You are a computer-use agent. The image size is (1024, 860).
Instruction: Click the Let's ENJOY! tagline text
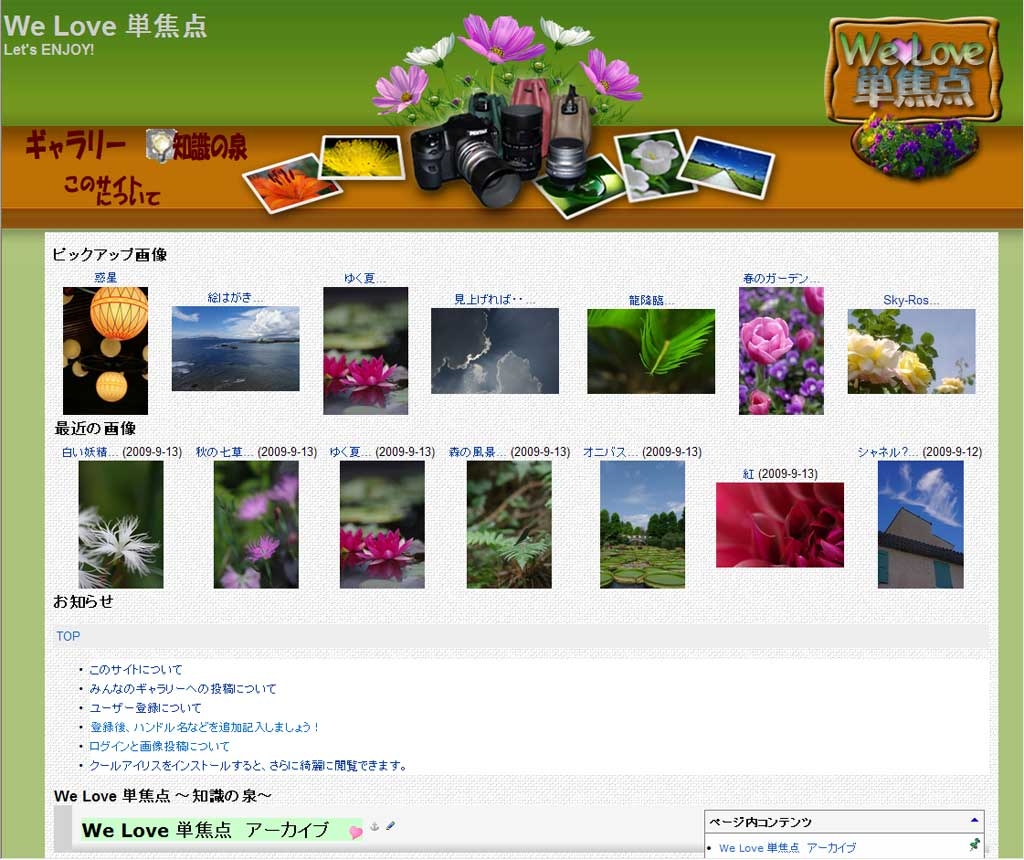49,50
